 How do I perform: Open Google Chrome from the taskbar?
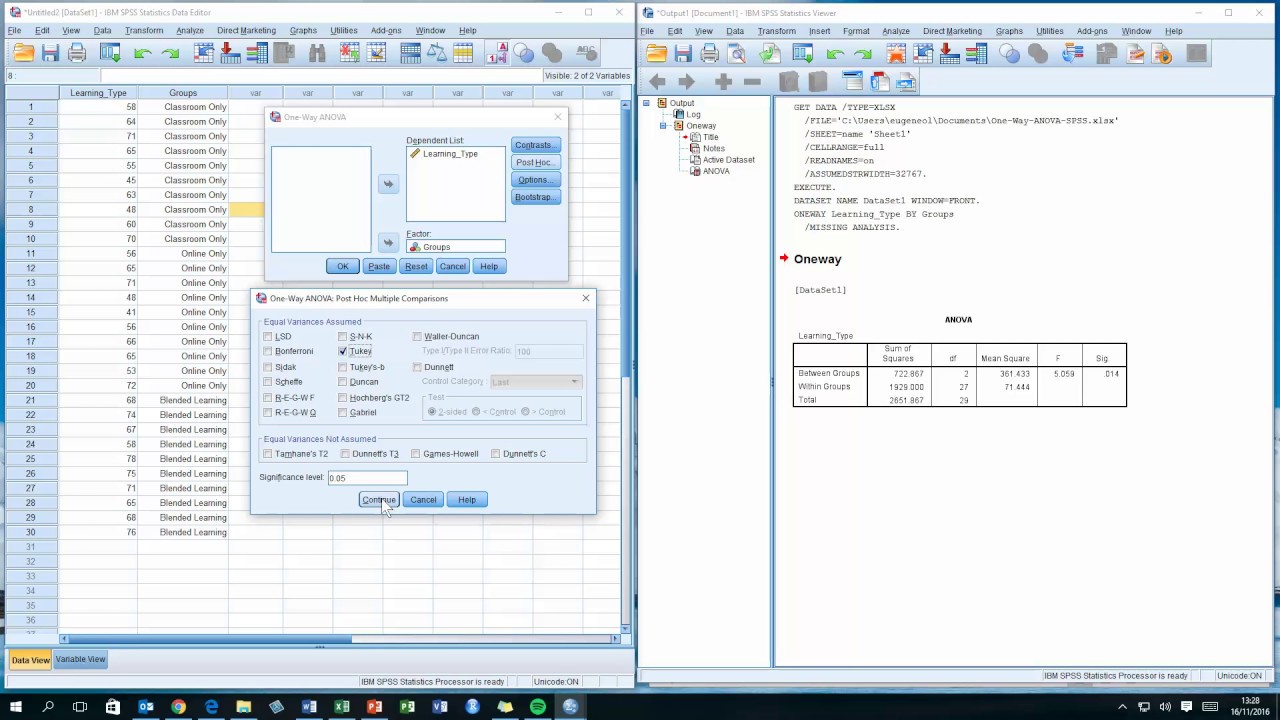[178, 707]
